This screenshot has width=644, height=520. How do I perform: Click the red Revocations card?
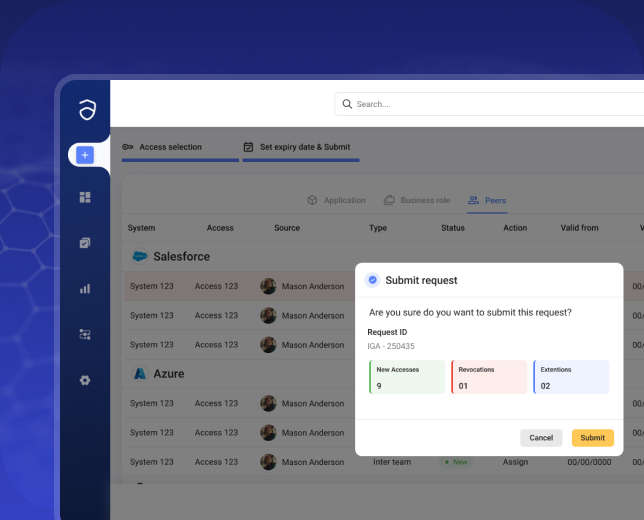(489, 377)
